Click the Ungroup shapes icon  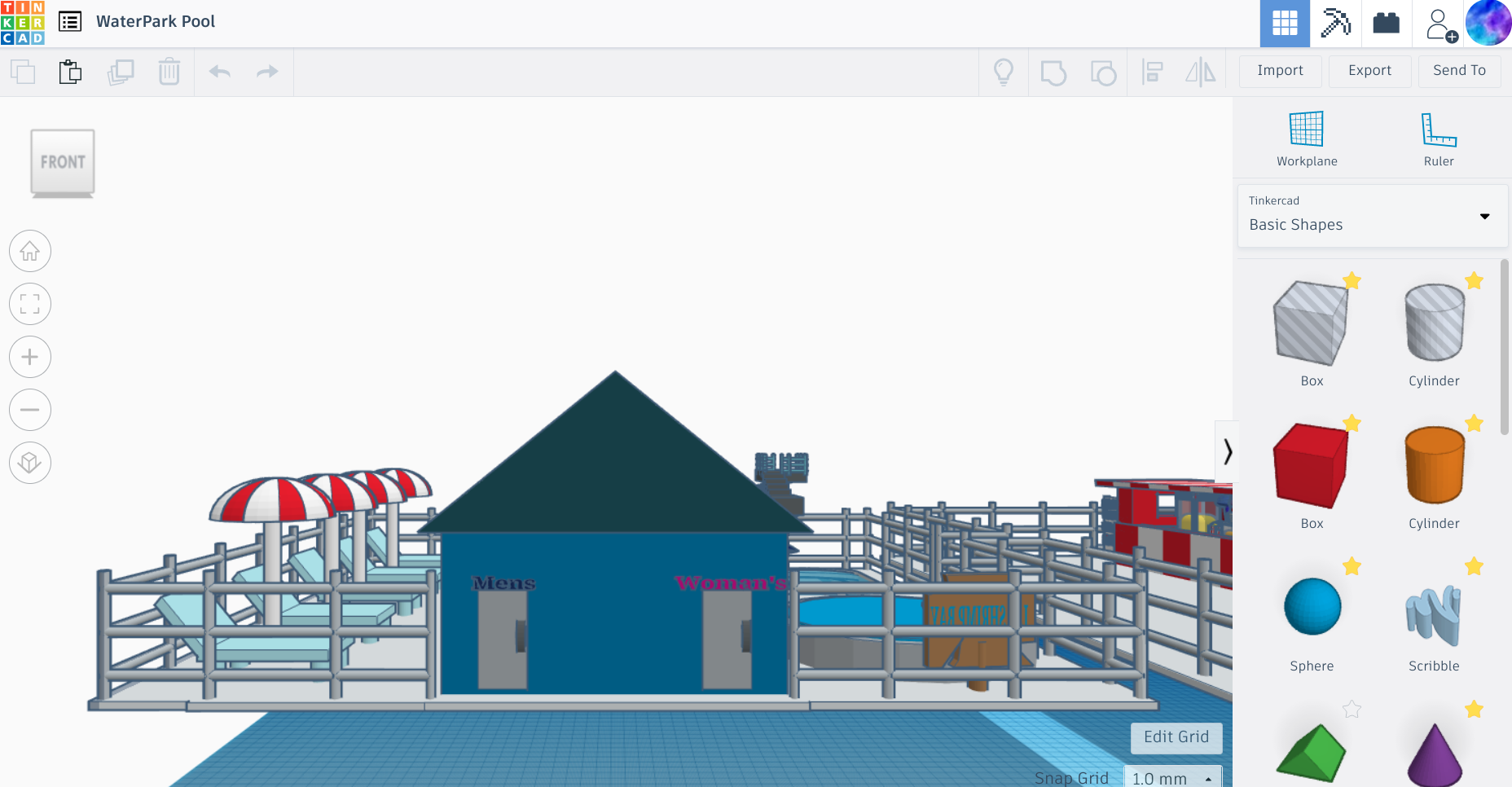point(1103,73)
